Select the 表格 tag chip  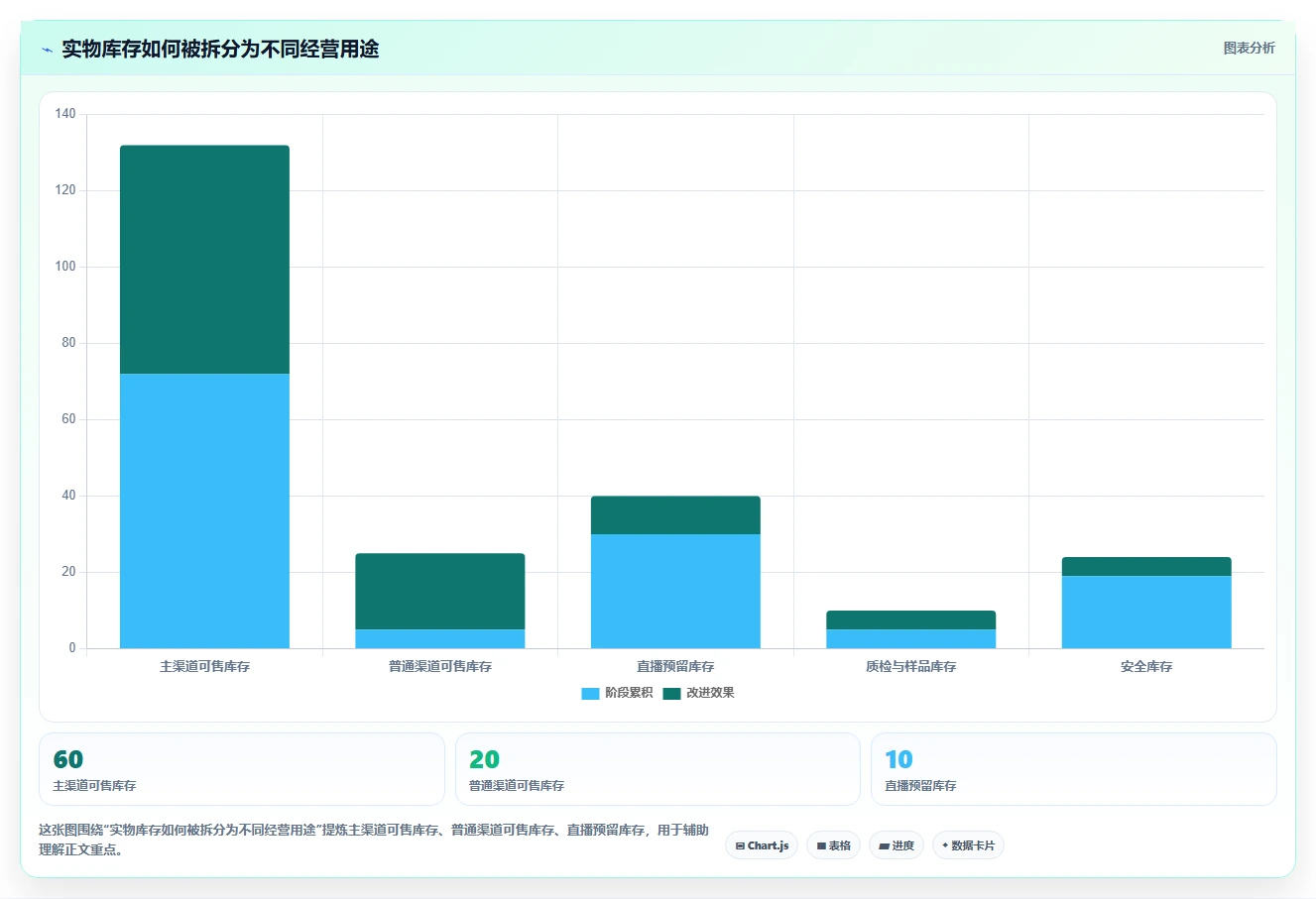coord(833,845)
